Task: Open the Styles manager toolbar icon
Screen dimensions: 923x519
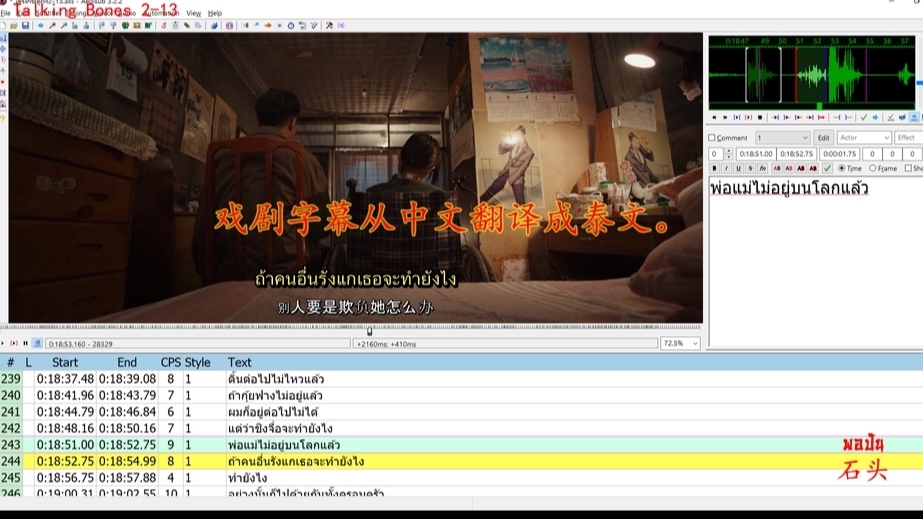Action: click(x=164, y=25)
